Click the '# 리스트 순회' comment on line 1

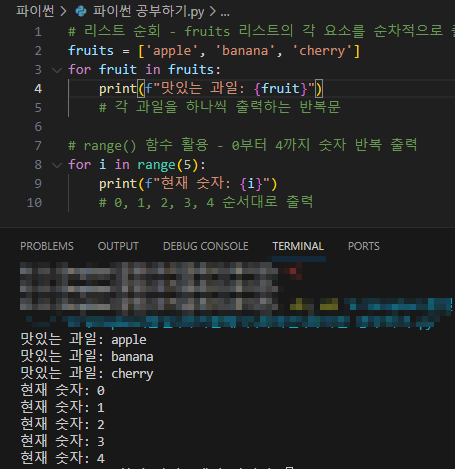[261, 31]
